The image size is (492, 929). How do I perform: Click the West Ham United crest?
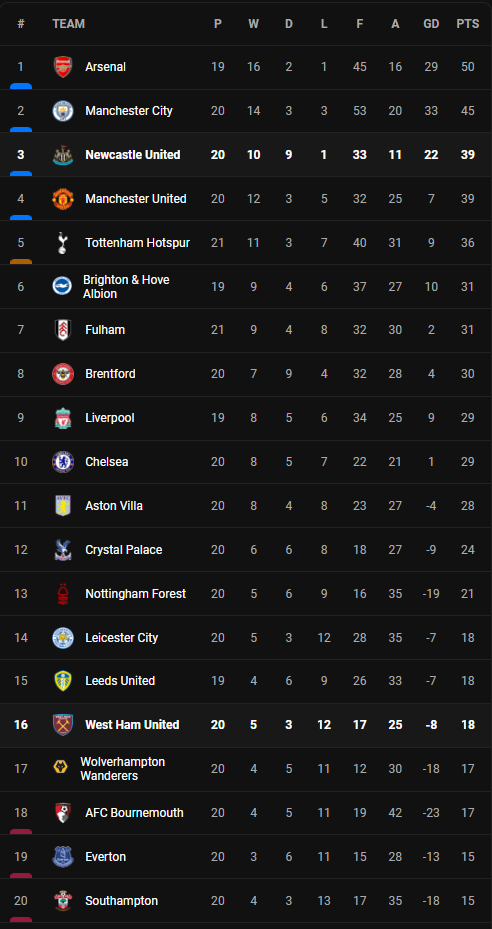coord(62,725)
